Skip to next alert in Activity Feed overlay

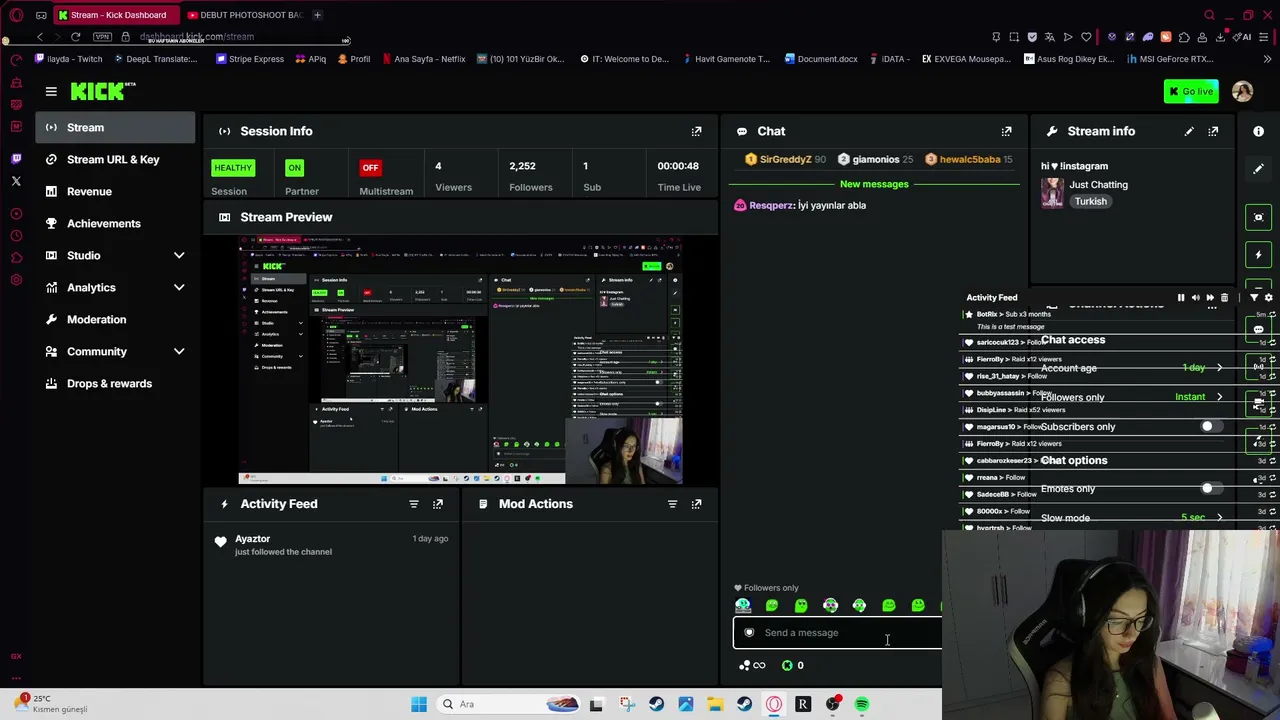coord(1210,298)
